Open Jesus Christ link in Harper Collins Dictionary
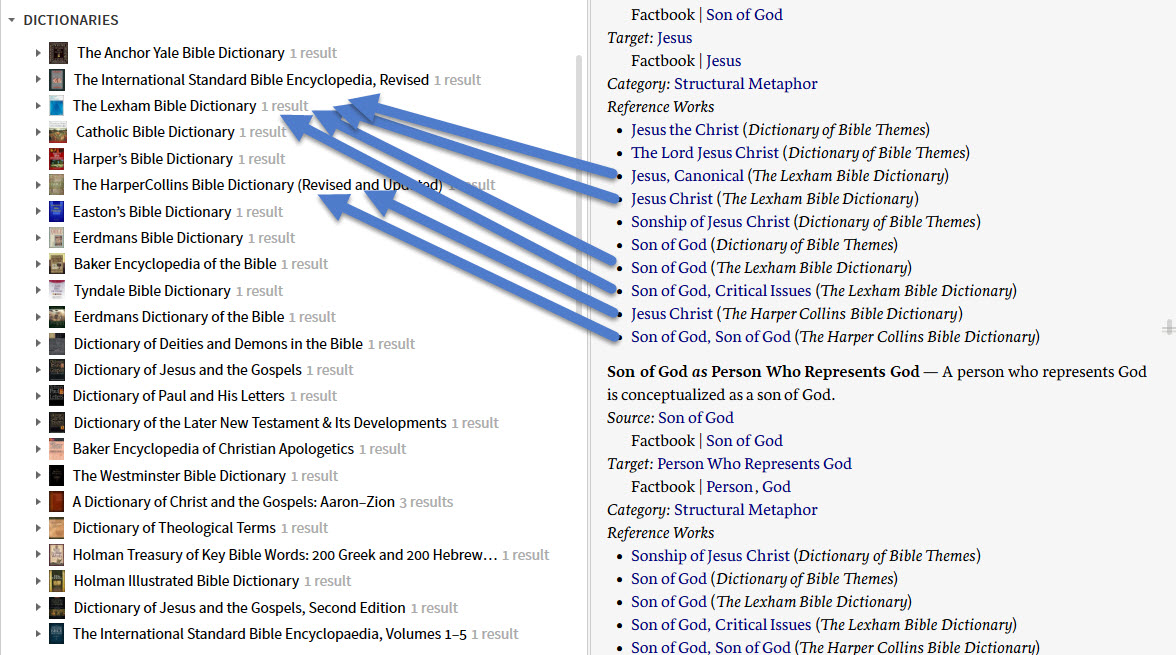Screen dimensions: 1176x655 [671, 314]
